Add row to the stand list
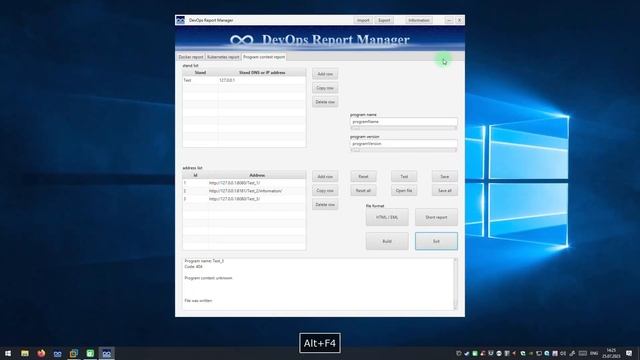640x360 pixels. [x=325, y=74]
